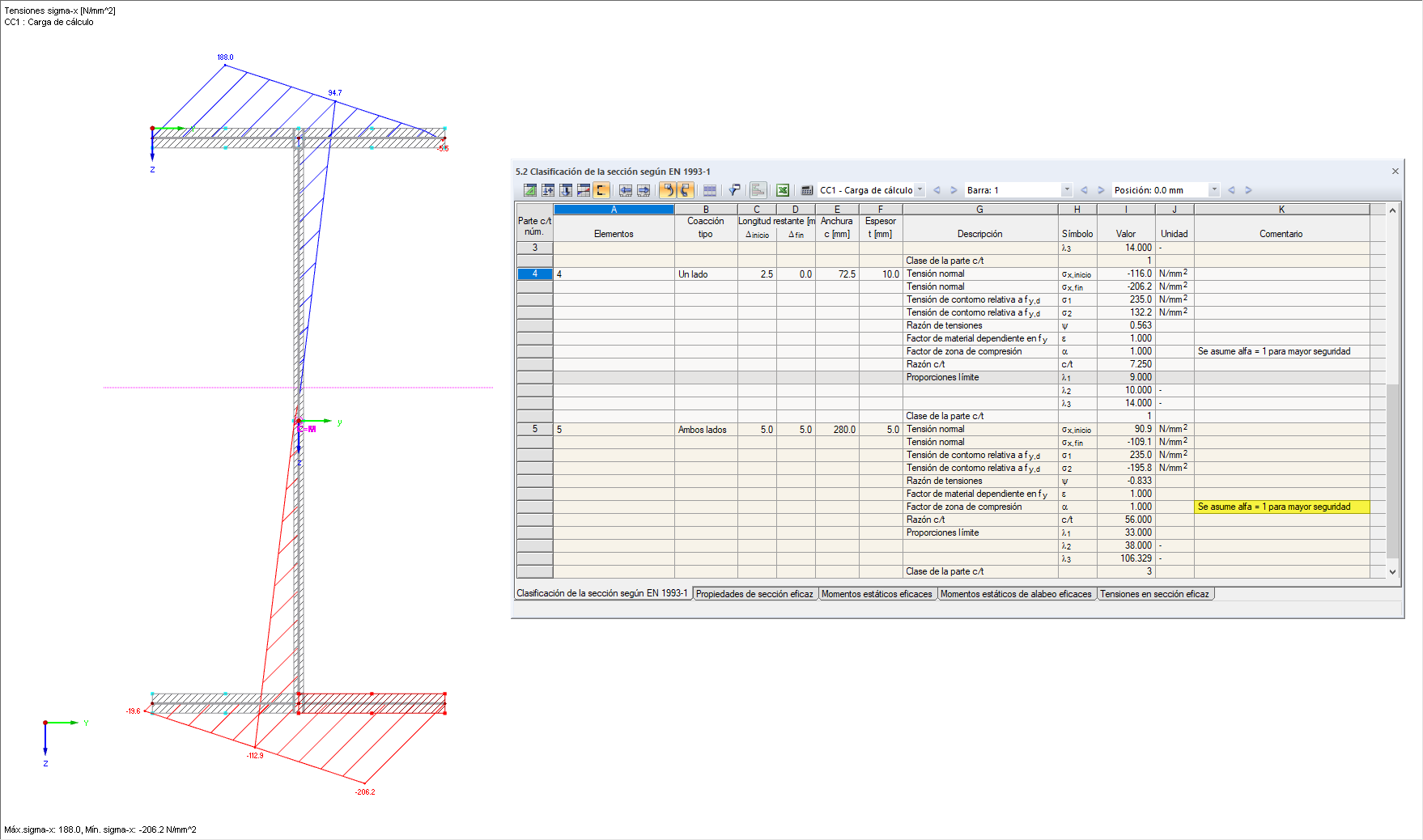Select column header G
The image size is (1423, 840).
[x=979, y=210]
